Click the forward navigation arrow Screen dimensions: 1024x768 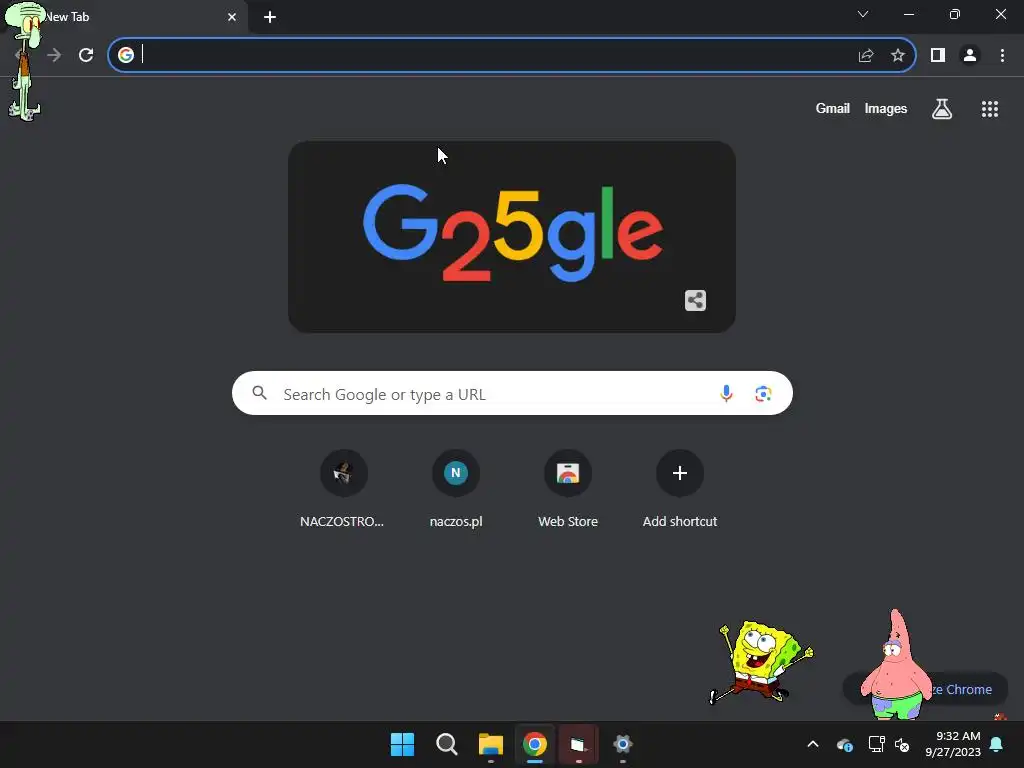[54, 55]
